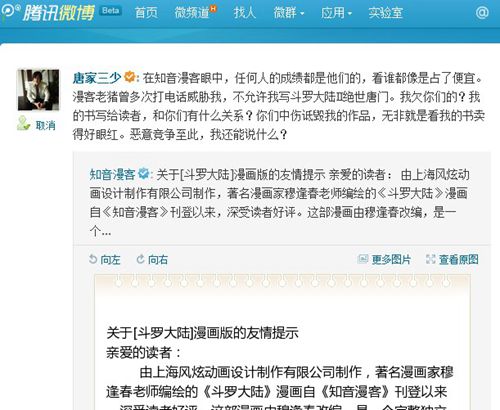Cancel following with 取消

[x=46, y=126]
